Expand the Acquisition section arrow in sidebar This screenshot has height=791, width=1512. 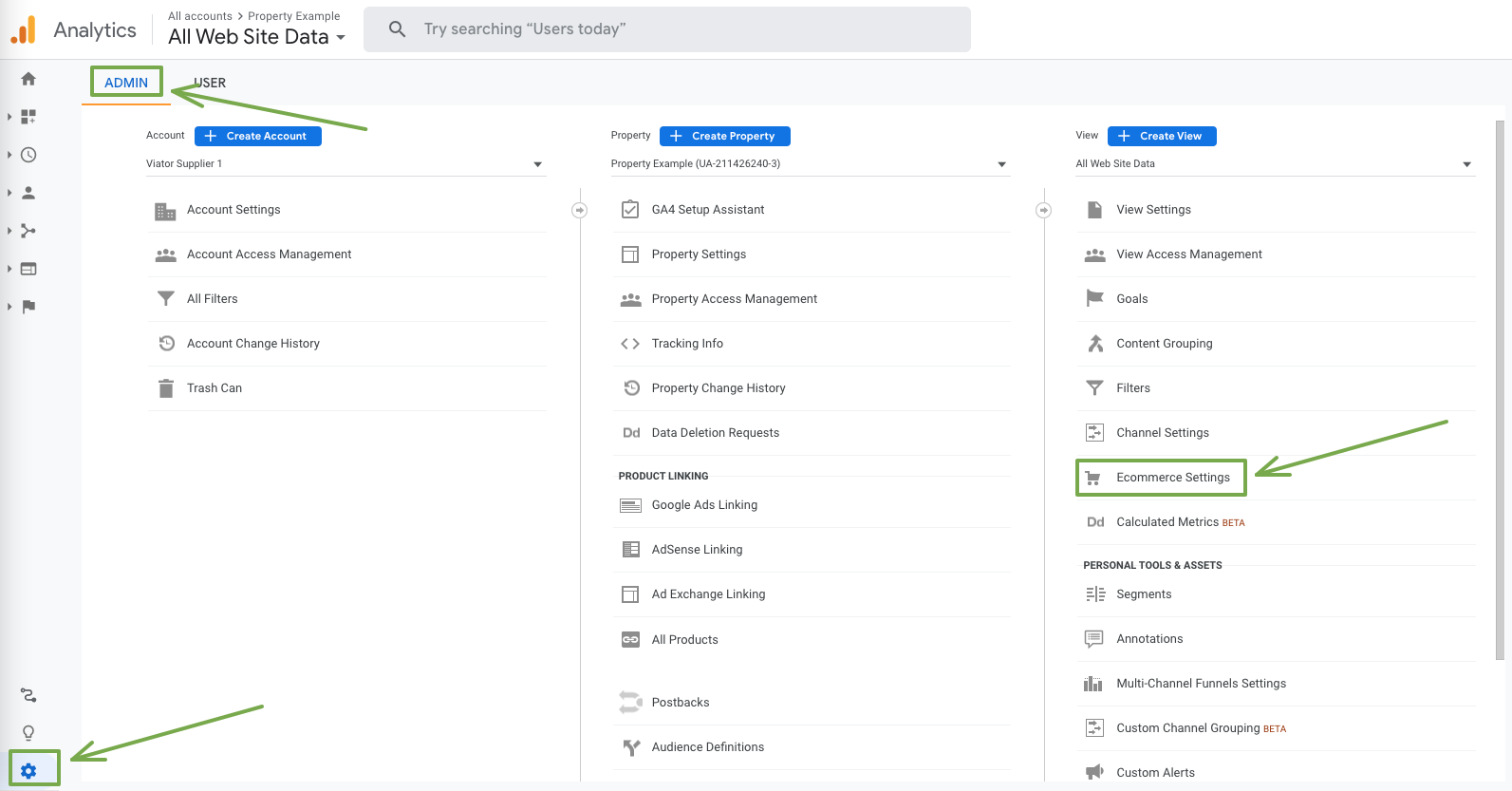pos(9,231)
